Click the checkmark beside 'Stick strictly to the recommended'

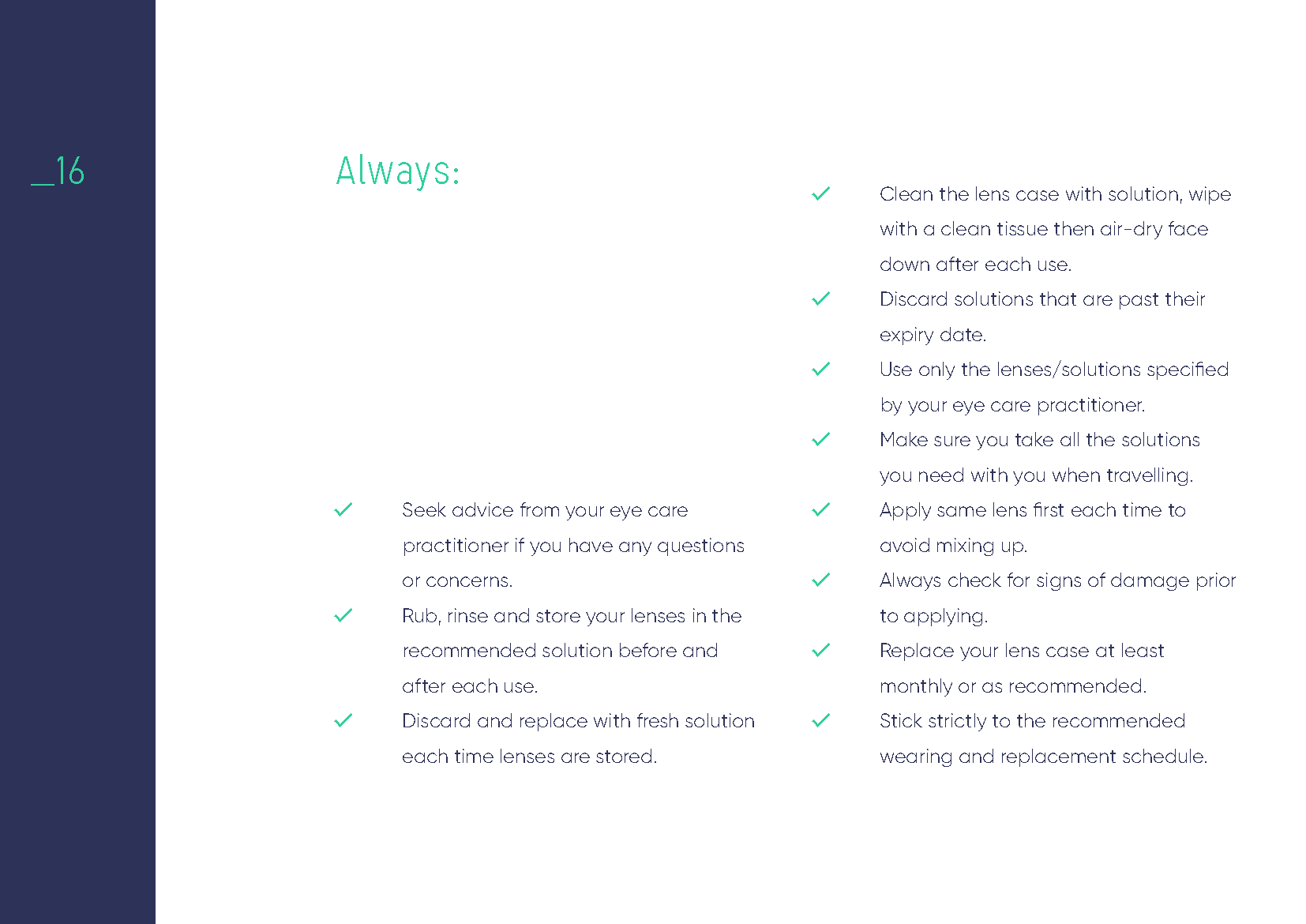coord(821,720)
